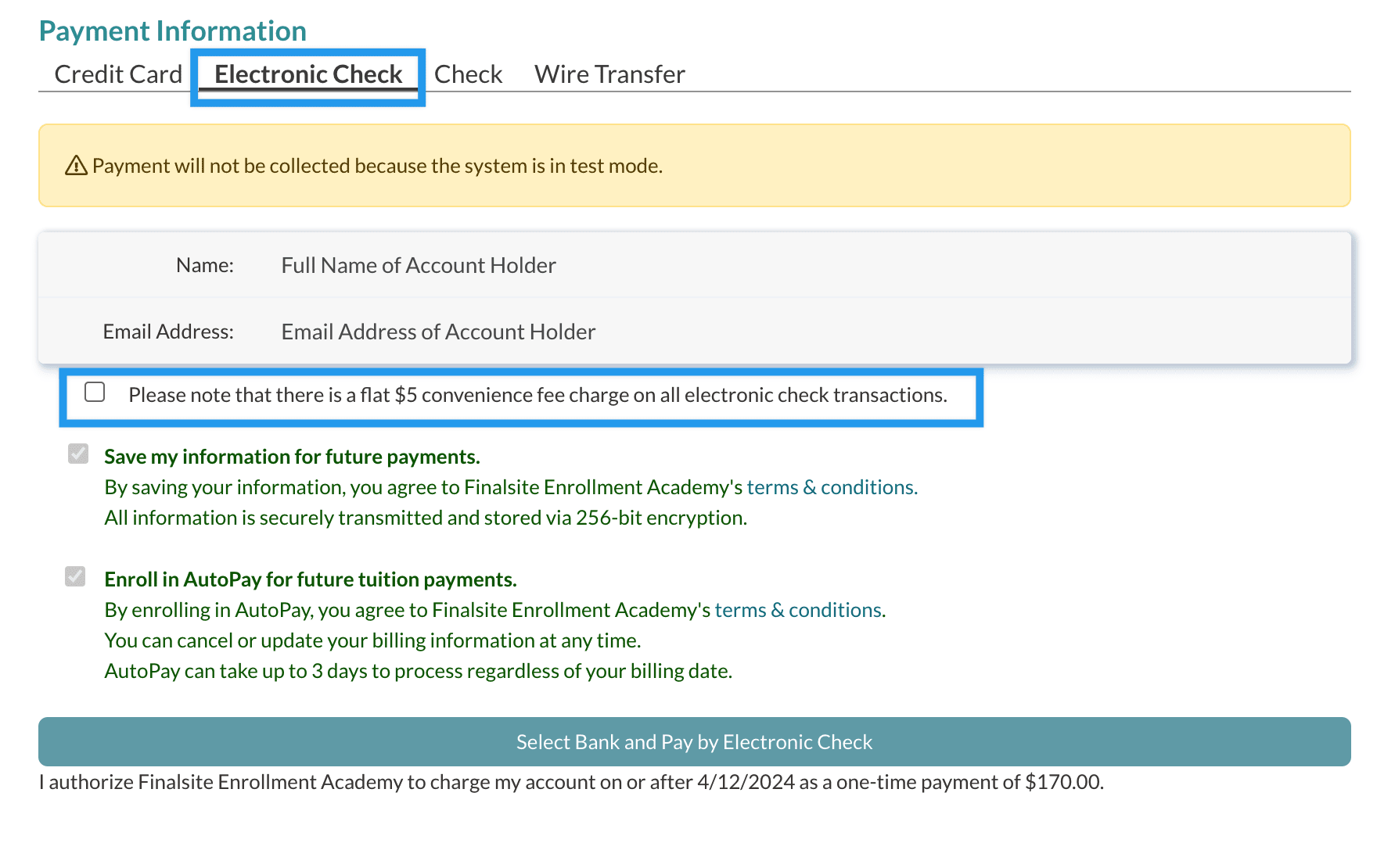Viewport: 1377px width, 868px height.
Task: Select the Electronic Check tab
Action: (x=308, y=74)
